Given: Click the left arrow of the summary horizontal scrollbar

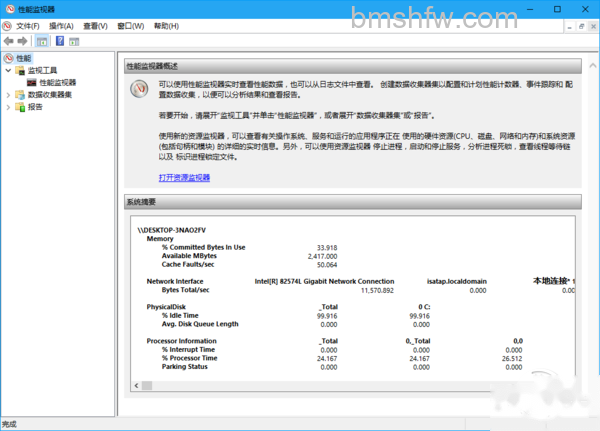Looking at the screenshot, I should (137, 385).
